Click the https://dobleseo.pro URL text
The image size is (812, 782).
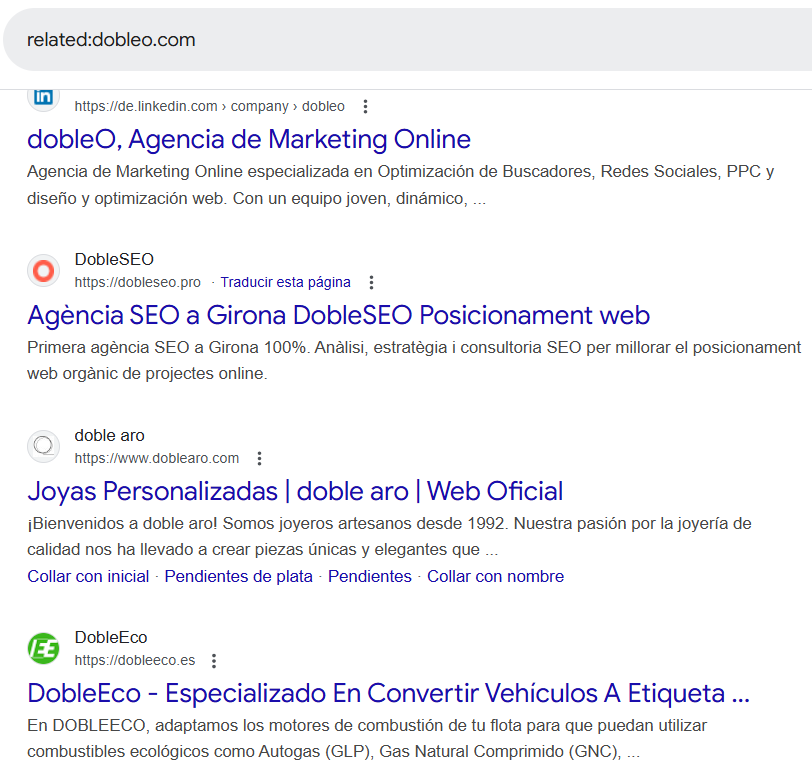tap(137, 282)
